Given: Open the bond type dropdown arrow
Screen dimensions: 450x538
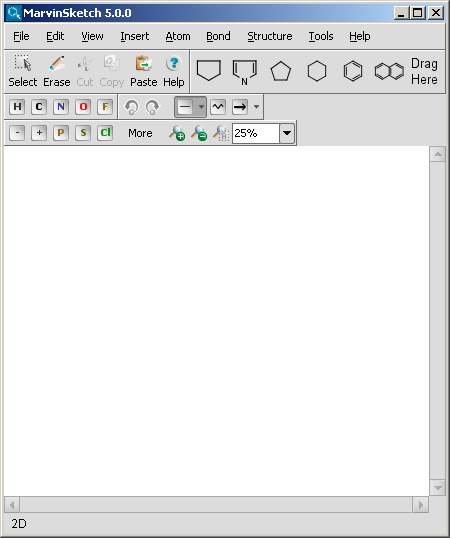Looking at the screenshot, I should (x=201, y=107).
